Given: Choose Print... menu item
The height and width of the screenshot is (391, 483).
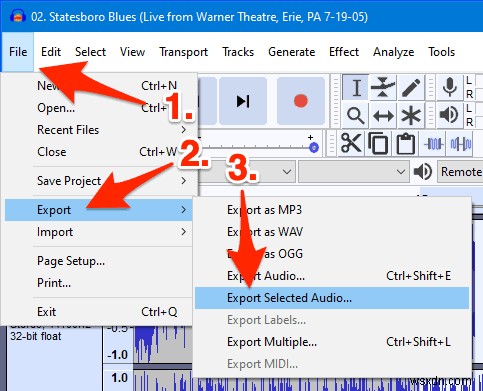Looking at the screenshot, I should tap(99, 283).
